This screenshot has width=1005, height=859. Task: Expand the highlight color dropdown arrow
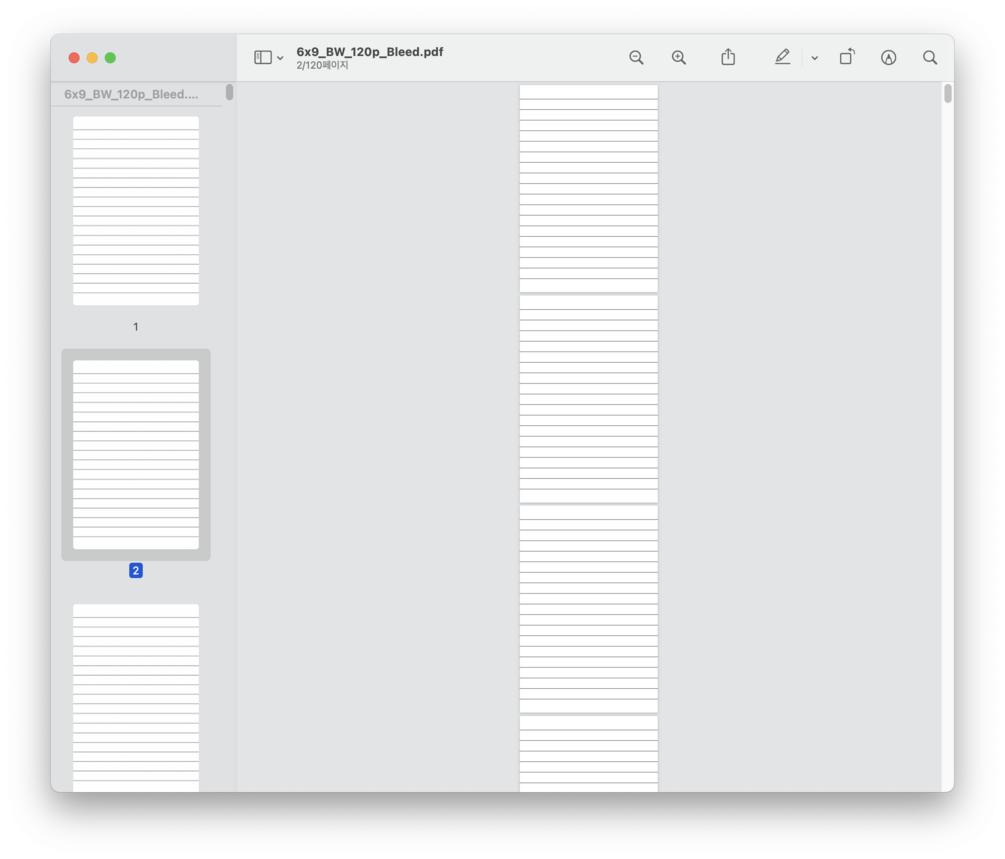click(x=815, y=58)
